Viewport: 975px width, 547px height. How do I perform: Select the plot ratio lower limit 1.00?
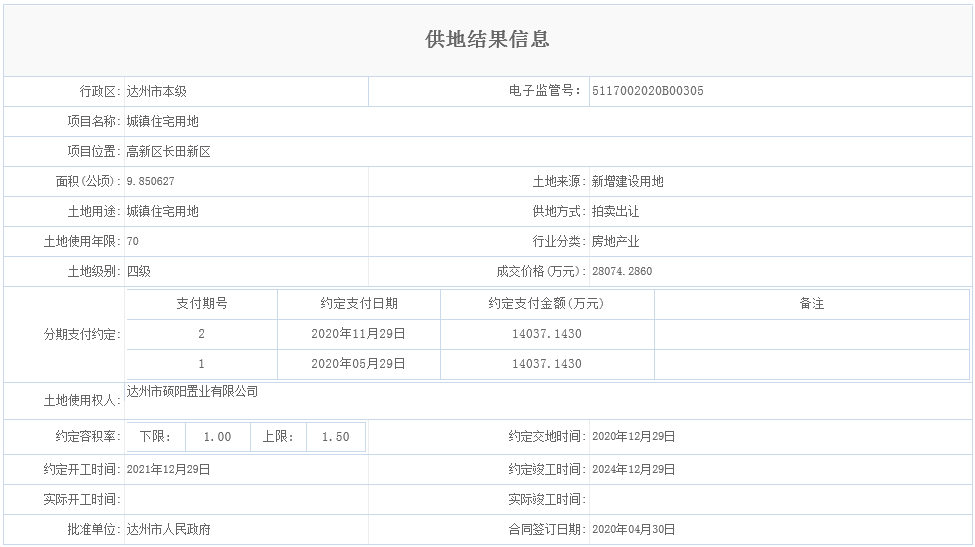click(218, 437)
